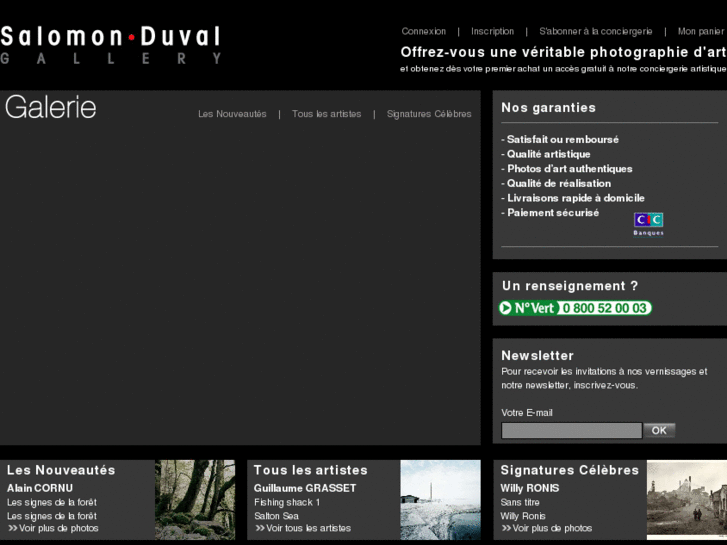Click the Signatures Célèbres heading in the bottom panel
Screen dimensions: 727x545
tap(569, 470)
